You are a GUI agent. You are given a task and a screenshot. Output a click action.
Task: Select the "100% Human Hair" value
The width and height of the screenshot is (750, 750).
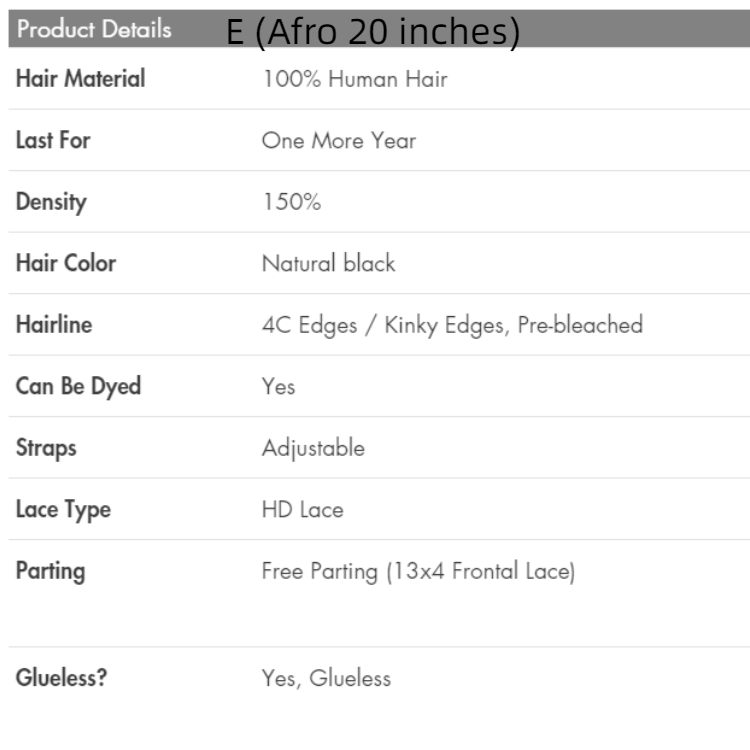tap(354, 79)
